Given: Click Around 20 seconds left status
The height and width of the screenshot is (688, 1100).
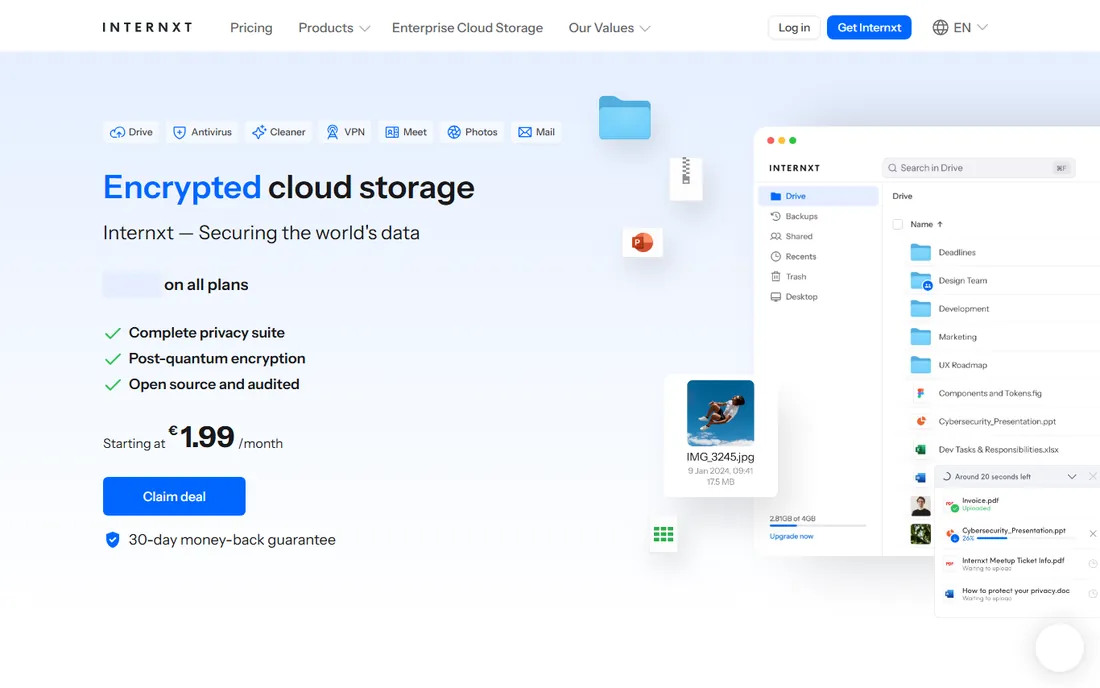Looking at the screenshot, I should click(993, 477).
